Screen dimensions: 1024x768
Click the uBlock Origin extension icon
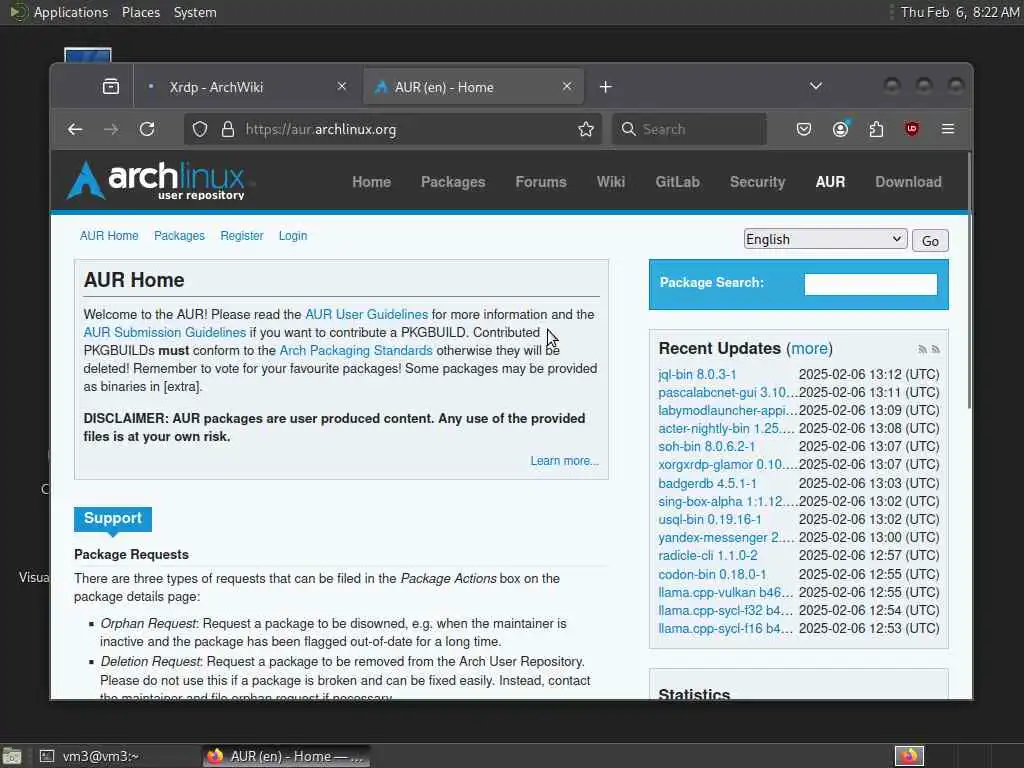pos(912,129)
